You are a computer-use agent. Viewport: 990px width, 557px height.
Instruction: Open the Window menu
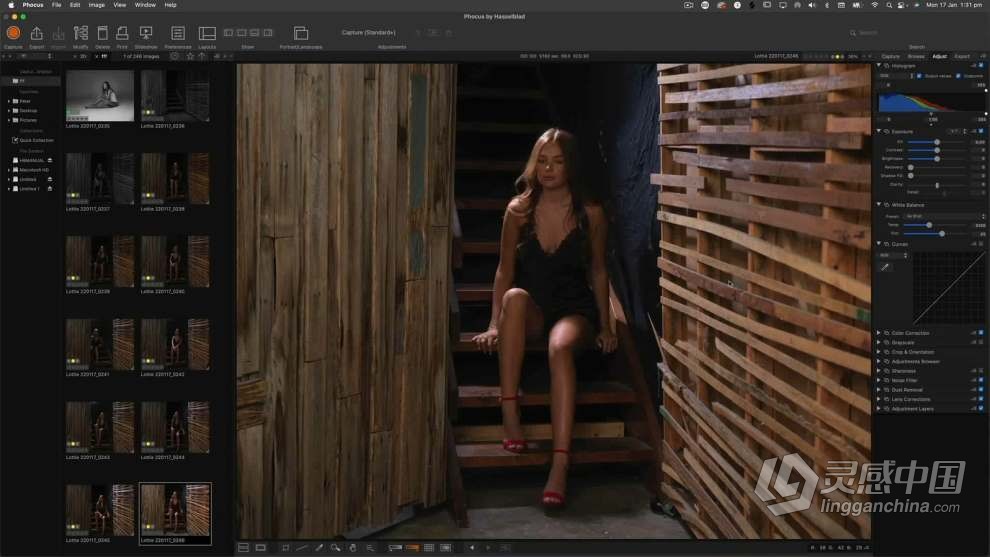[145, 5]
